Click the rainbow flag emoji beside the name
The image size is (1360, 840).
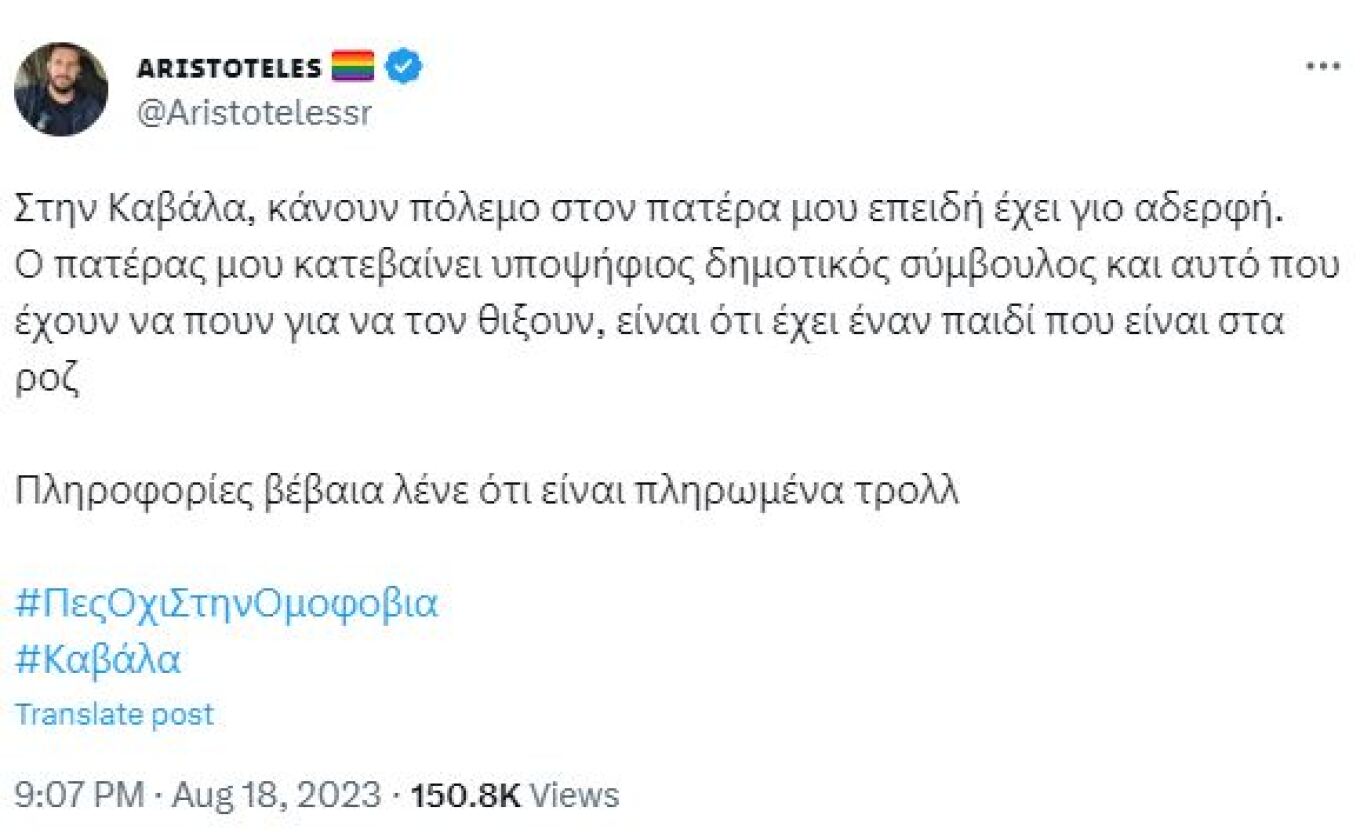click(352, 67)
